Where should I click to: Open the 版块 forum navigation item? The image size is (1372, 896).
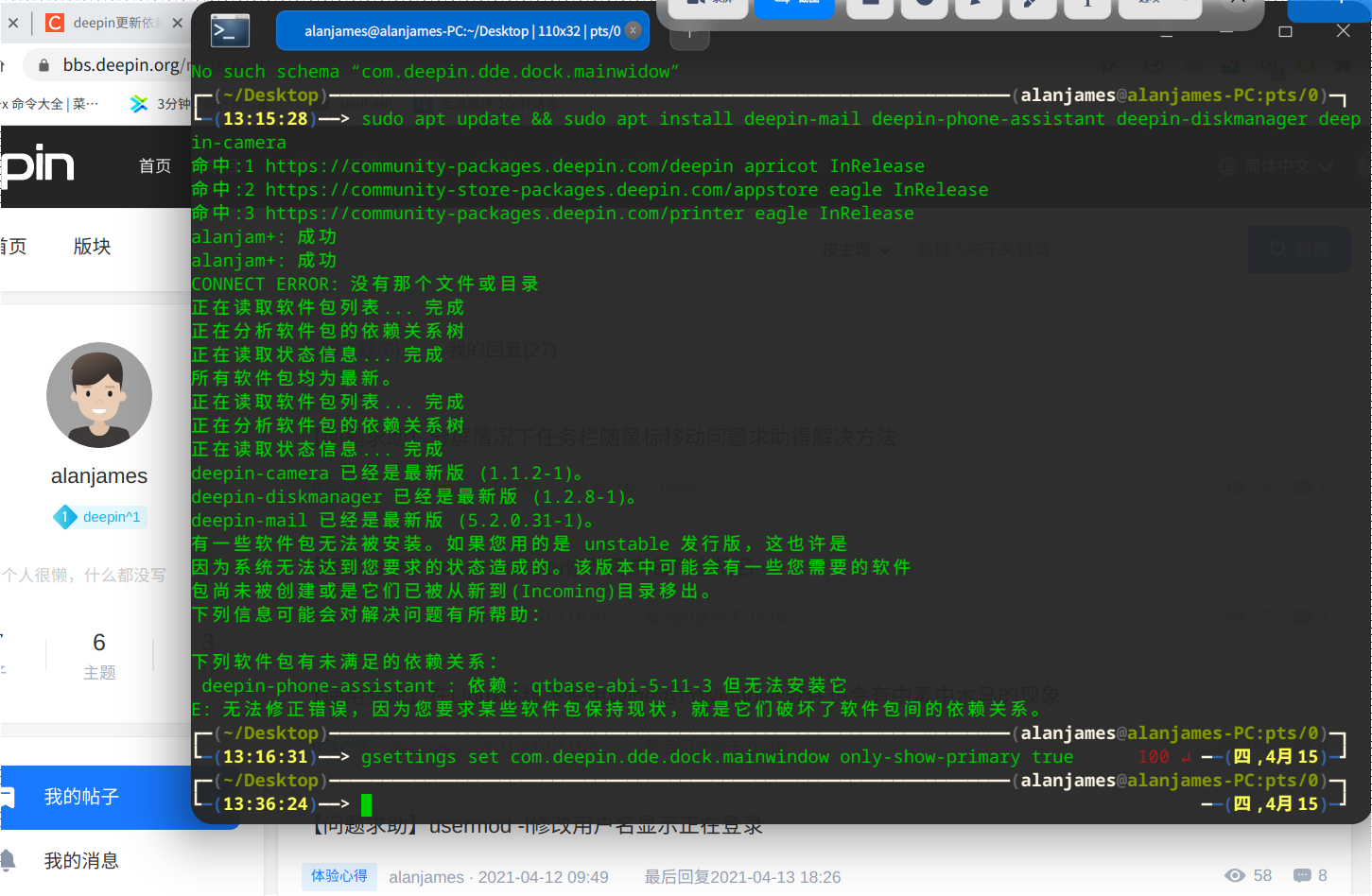93,247
